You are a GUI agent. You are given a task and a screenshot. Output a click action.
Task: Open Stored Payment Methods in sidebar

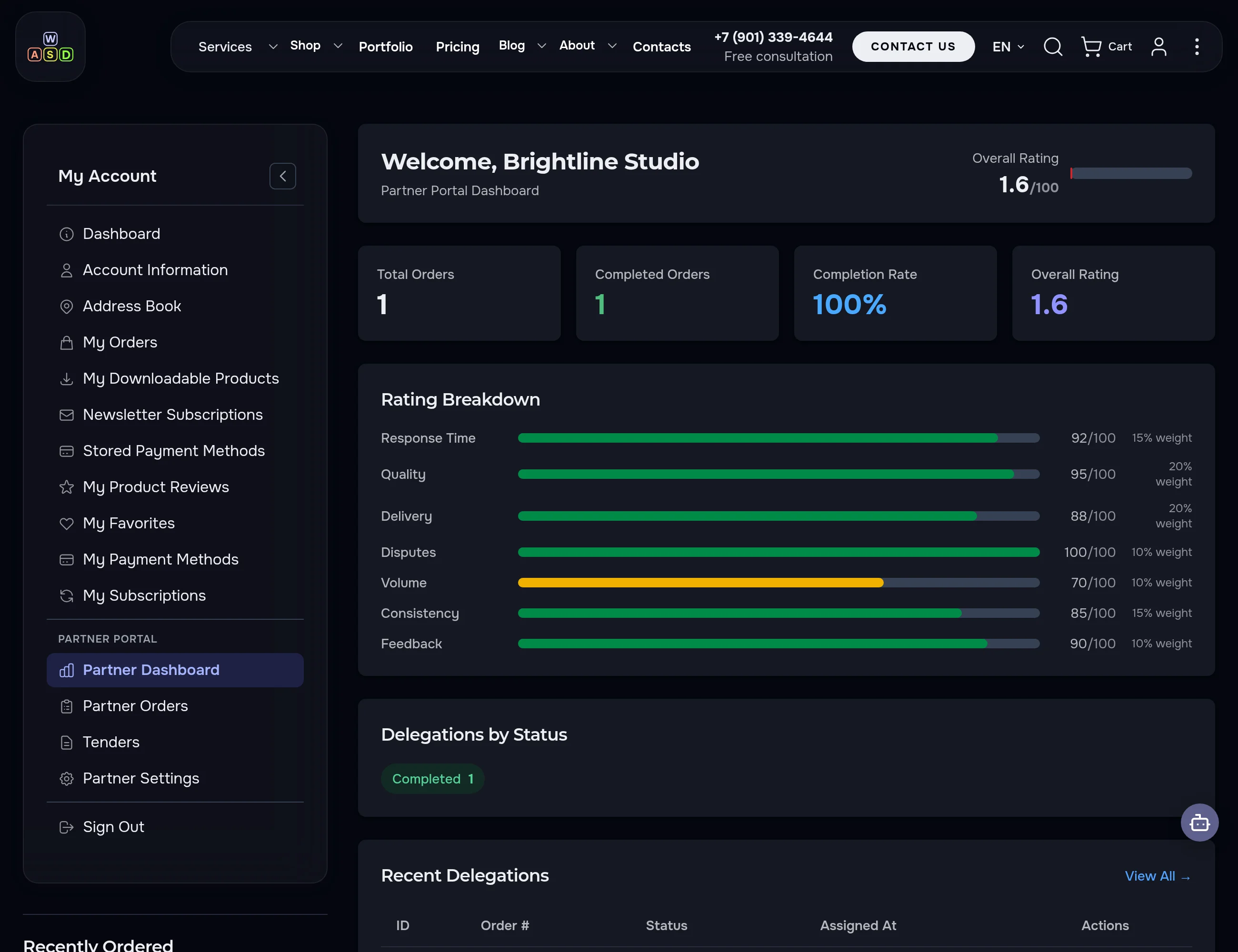[x=175, y=451]
